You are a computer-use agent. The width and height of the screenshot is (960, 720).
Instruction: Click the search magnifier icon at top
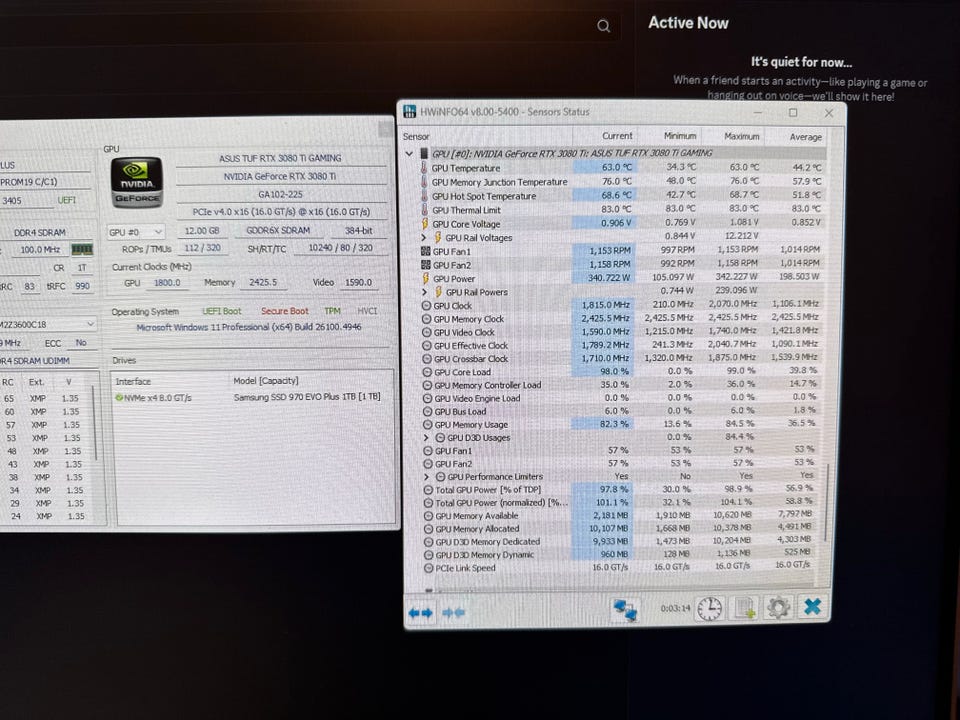coord(604,26)
